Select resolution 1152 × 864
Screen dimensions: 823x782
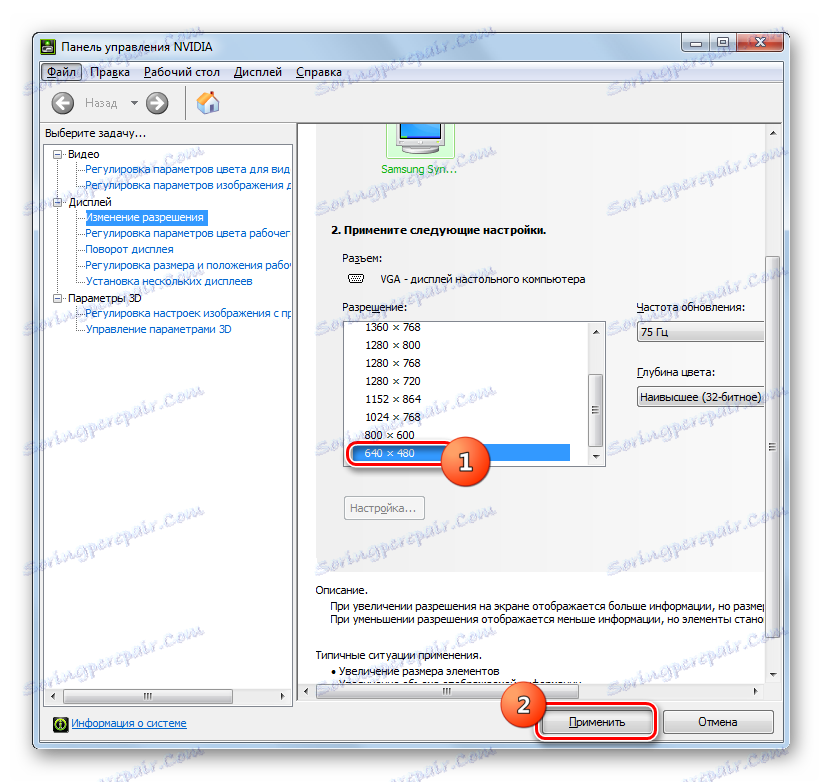click(393, 399)
